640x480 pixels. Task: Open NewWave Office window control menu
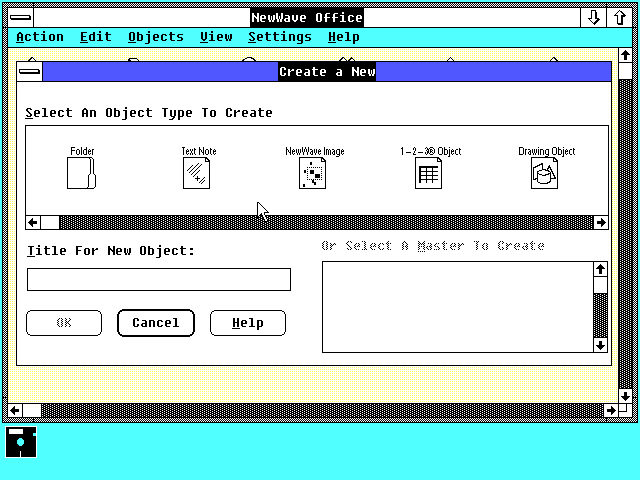click(20, 18)
